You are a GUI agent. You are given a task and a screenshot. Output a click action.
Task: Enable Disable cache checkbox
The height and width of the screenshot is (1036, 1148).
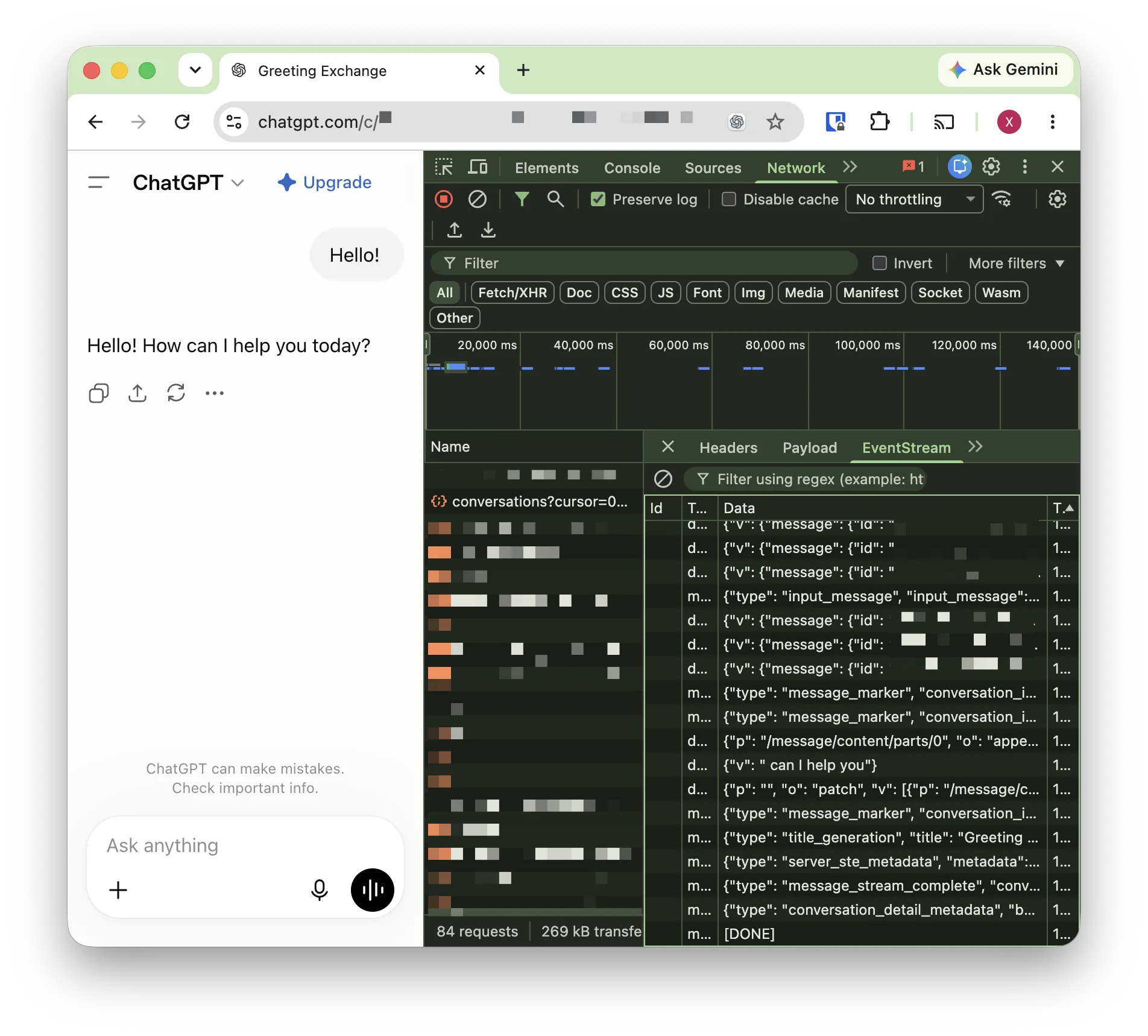pyautogui.click(x=729, y=199)
